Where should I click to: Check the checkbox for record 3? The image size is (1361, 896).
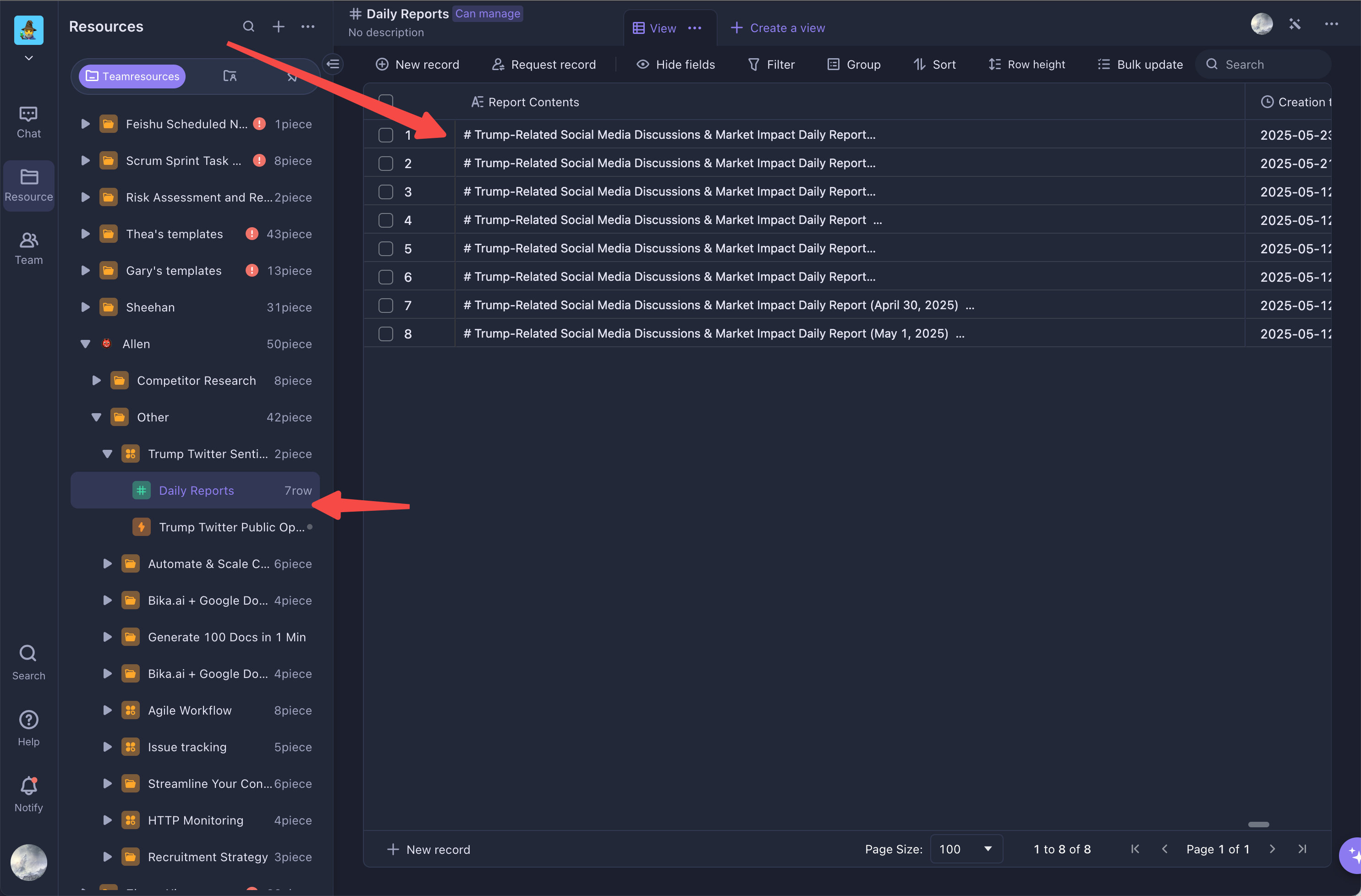tap(386, 191)
